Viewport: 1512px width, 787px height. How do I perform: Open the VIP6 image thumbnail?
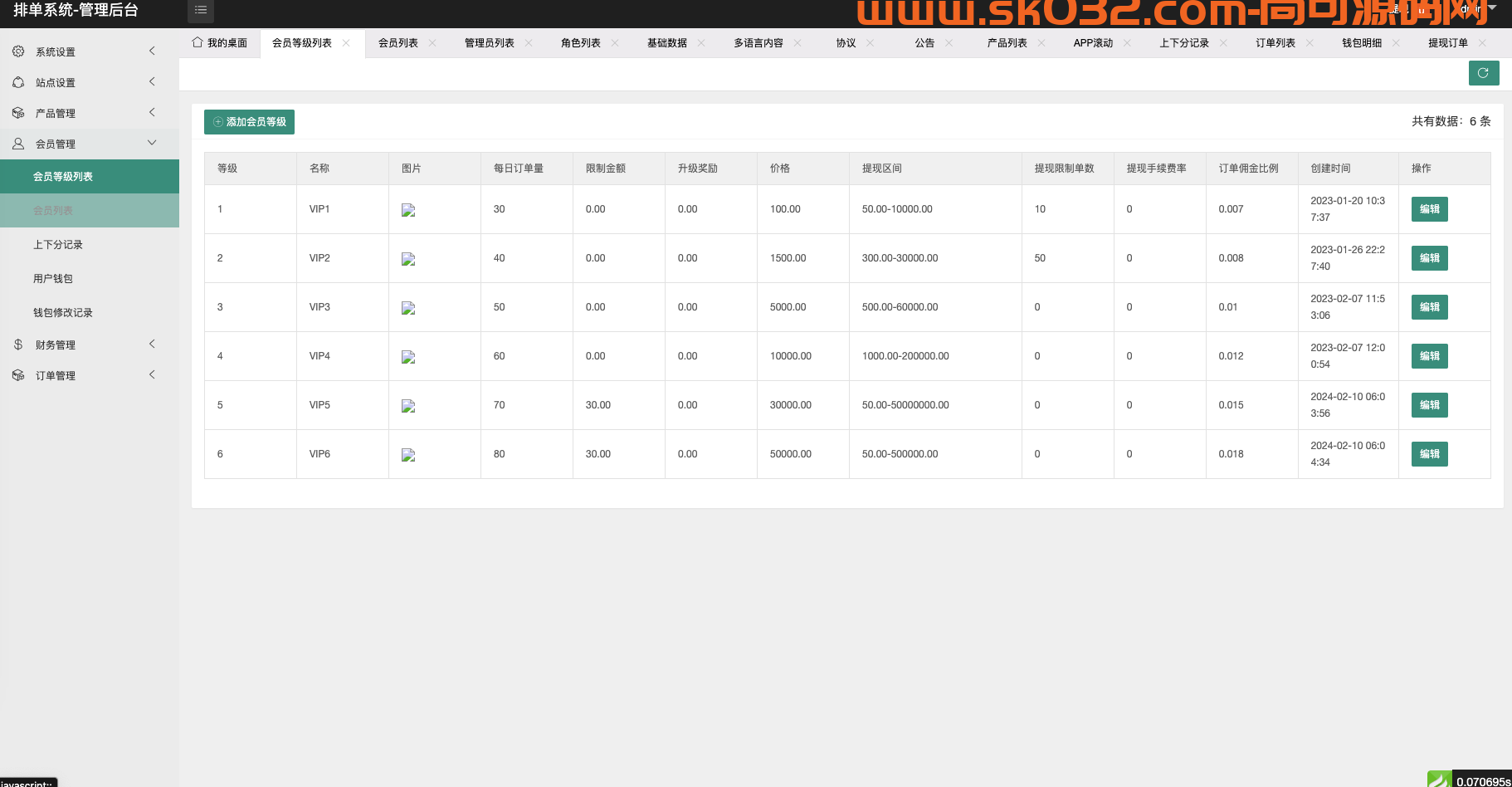[x=408, y=455]
